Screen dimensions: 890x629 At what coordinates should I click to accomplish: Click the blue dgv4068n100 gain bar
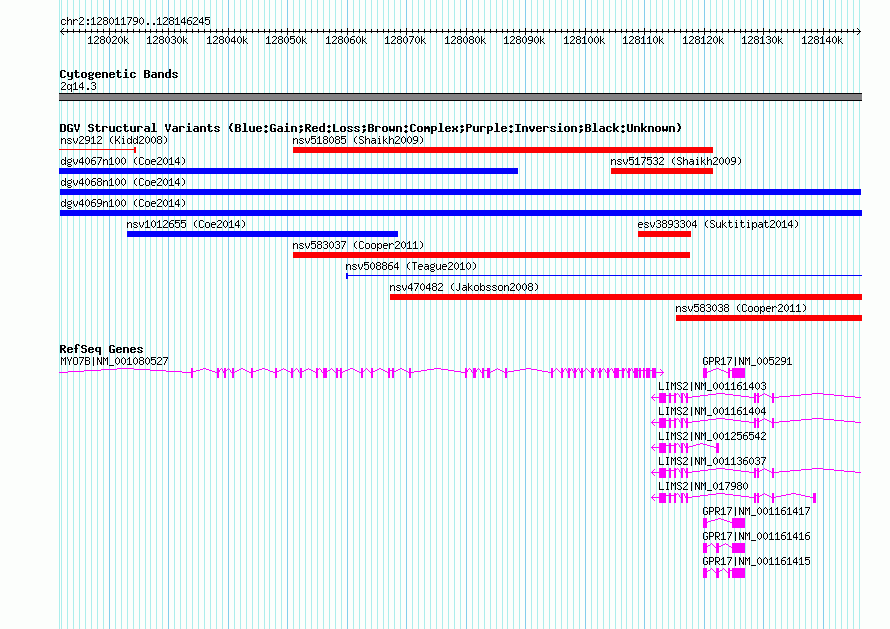coord(460,192)
